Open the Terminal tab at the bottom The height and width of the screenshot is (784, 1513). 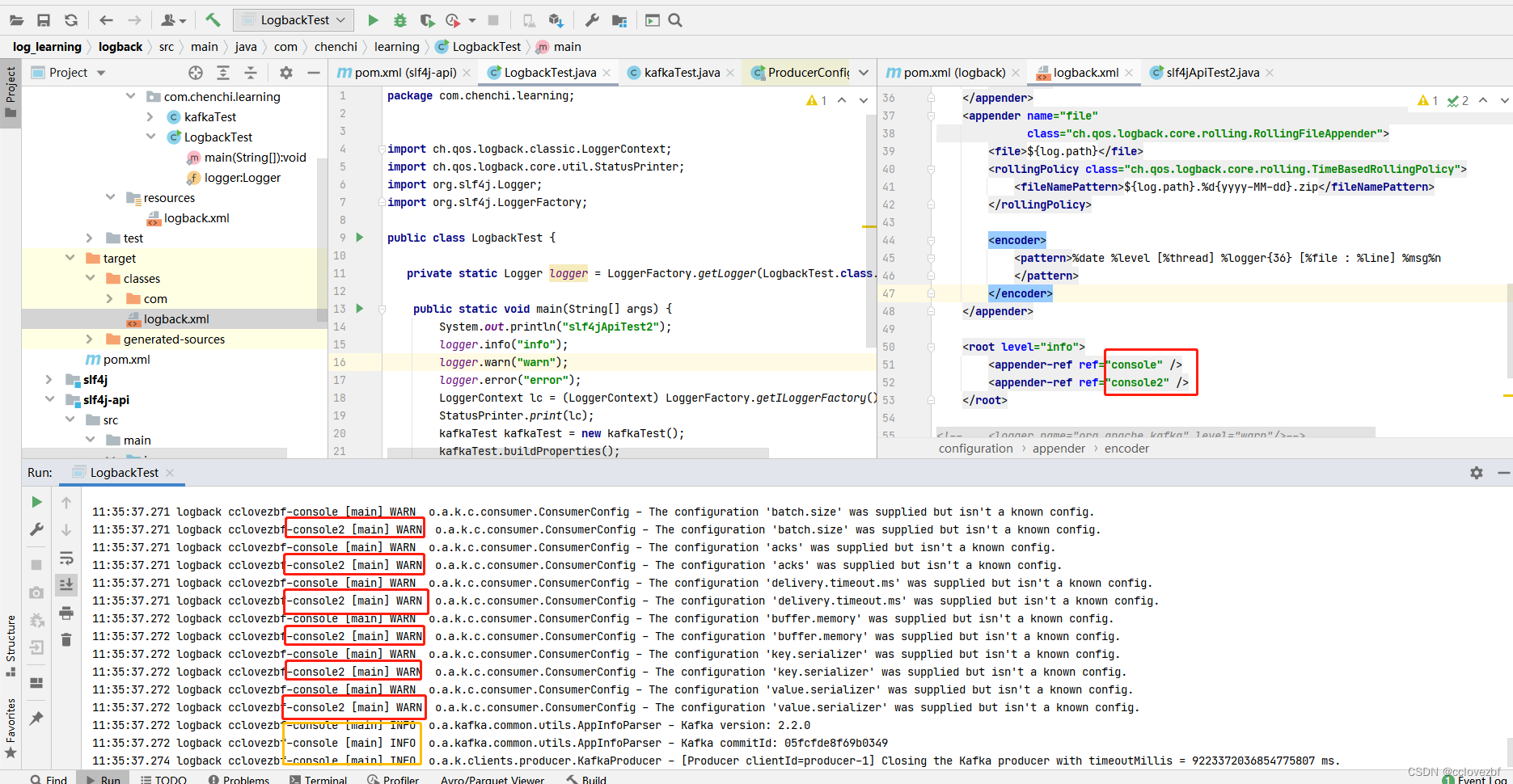[319, 778]
